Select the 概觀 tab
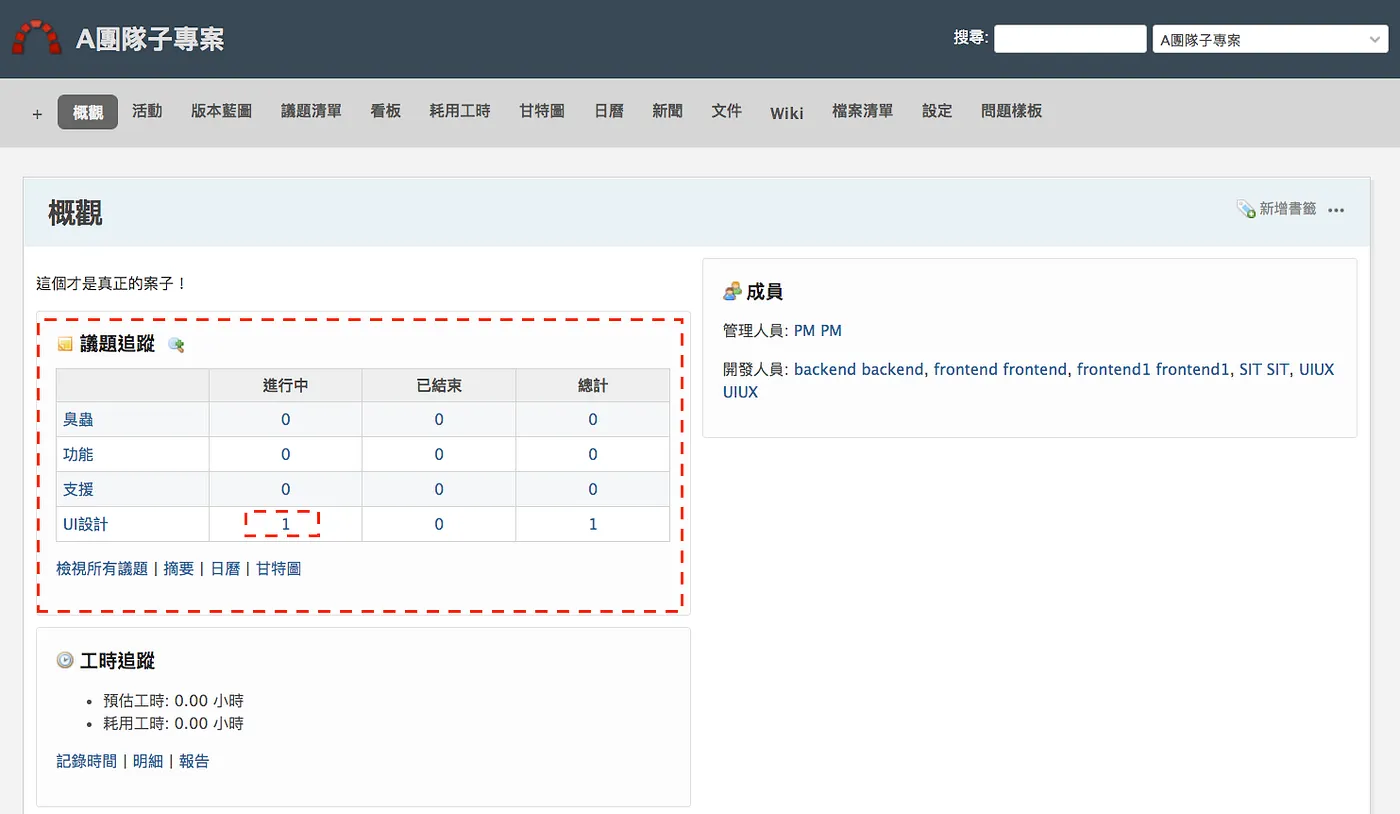This screenshot has height=814, width=1400. (x=88, y=112)
